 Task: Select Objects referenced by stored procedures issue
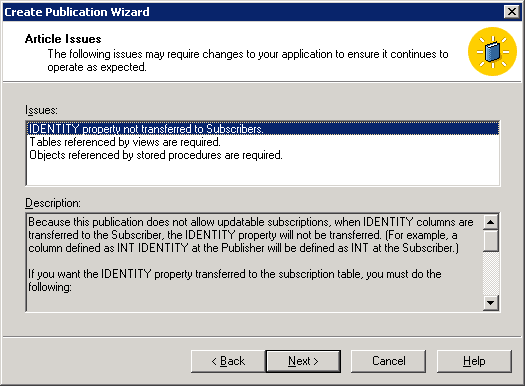(x=156, y=155)
